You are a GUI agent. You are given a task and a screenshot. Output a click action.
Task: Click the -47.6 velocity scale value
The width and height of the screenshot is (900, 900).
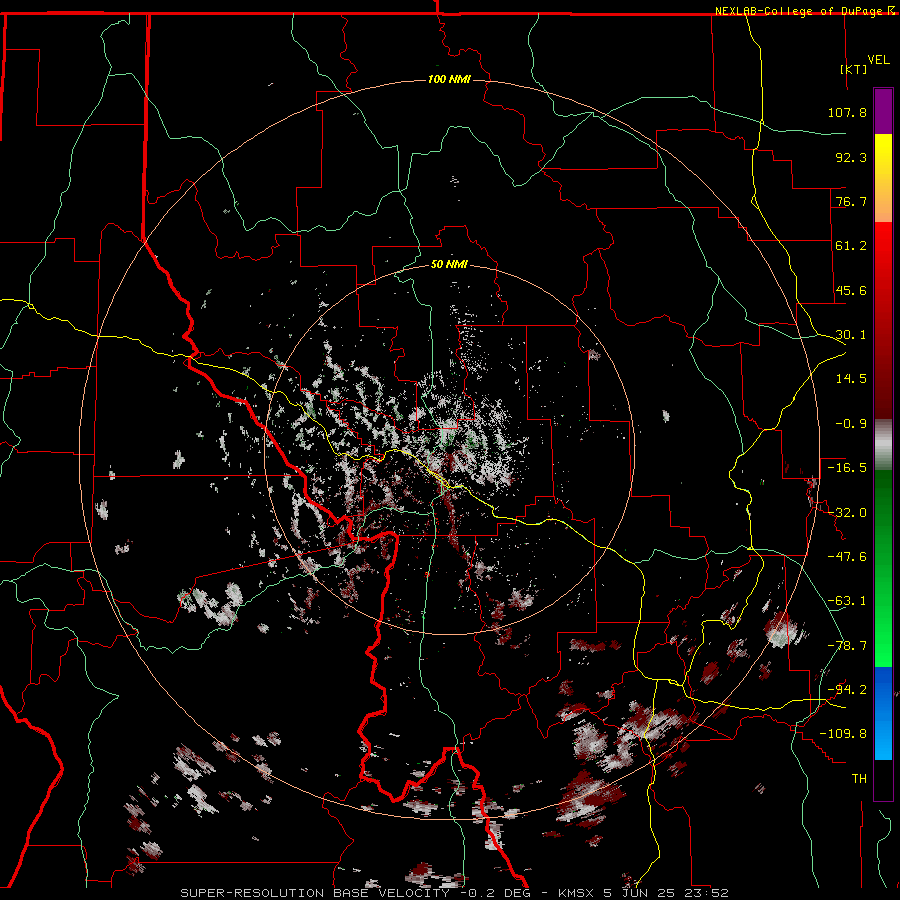pos(847,557)
